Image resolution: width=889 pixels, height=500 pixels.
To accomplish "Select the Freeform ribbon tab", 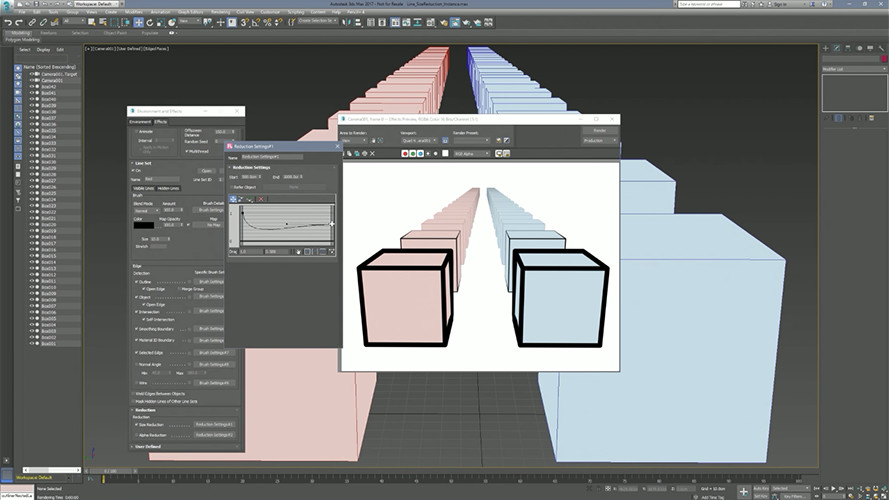I will click(x=49, y=33).
